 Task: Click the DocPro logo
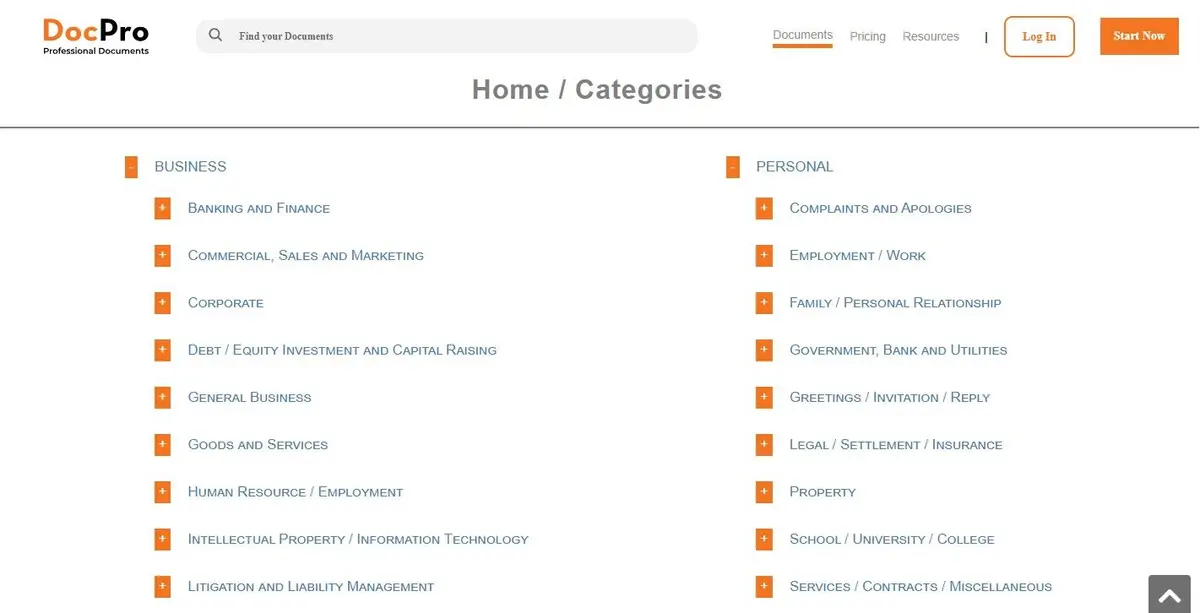(96, 36)
